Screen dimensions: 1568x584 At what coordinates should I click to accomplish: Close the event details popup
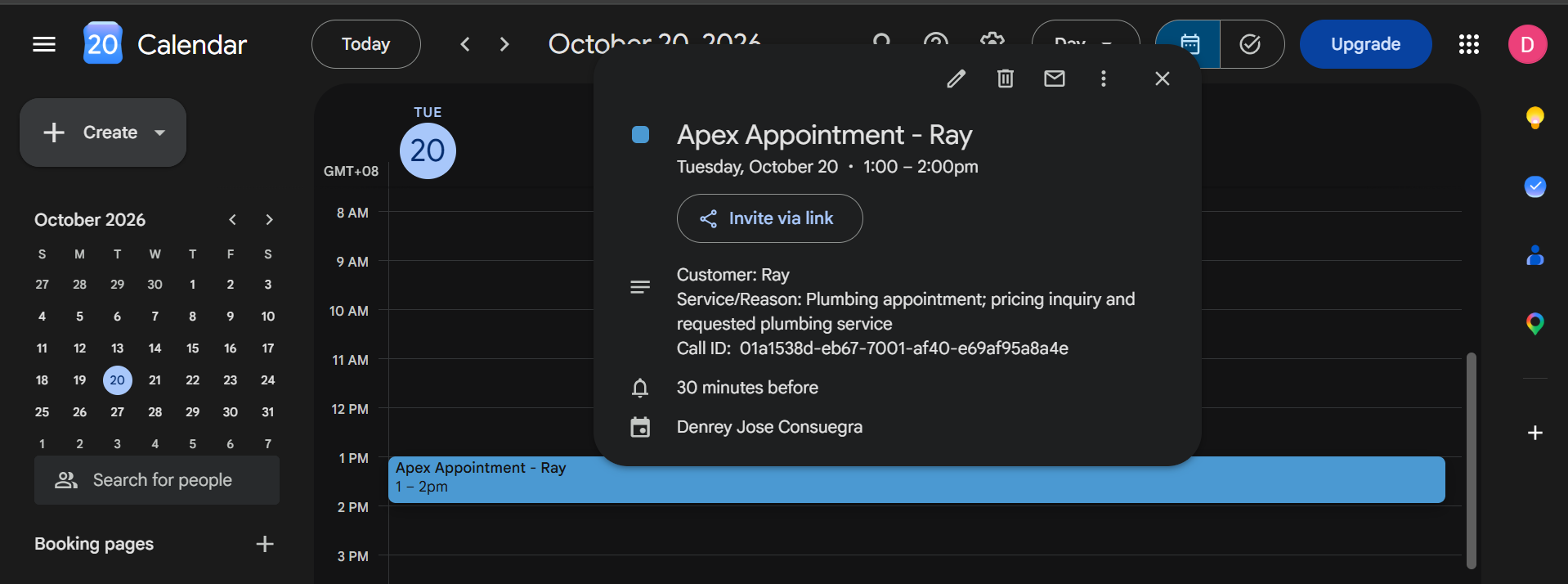coord(1163,79)
